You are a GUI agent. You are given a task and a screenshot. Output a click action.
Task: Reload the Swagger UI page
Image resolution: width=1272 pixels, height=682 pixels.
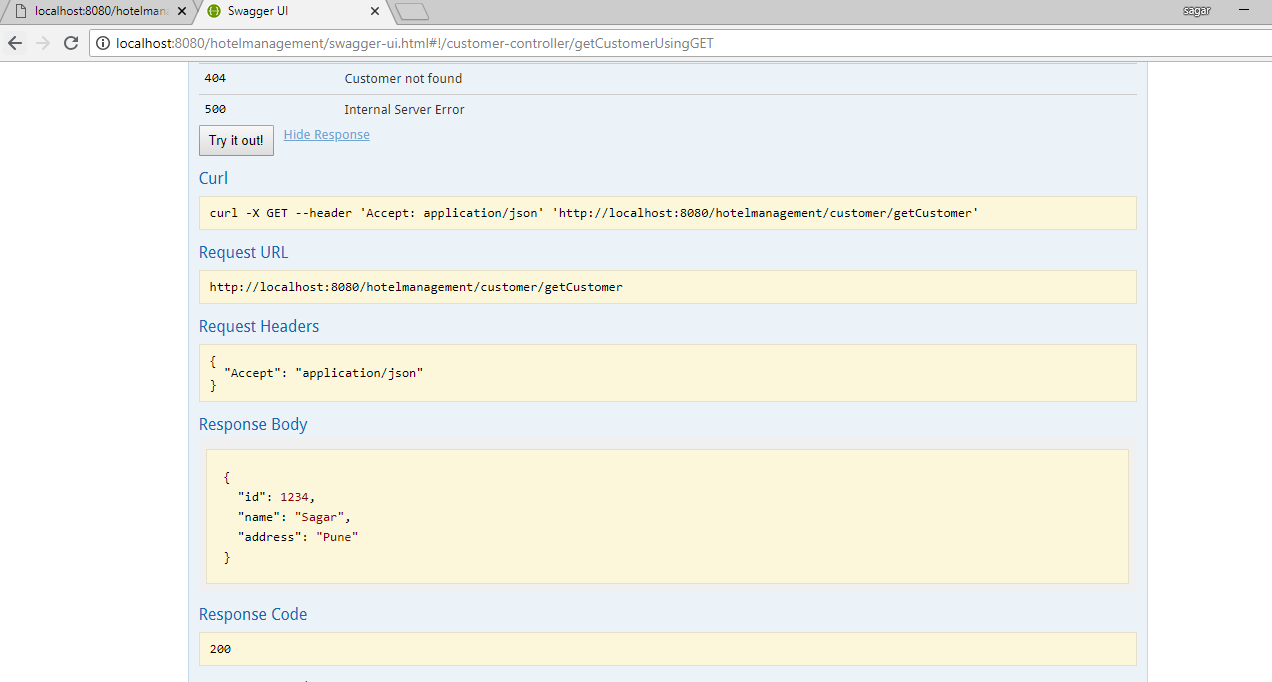click(x=71, y=43)
